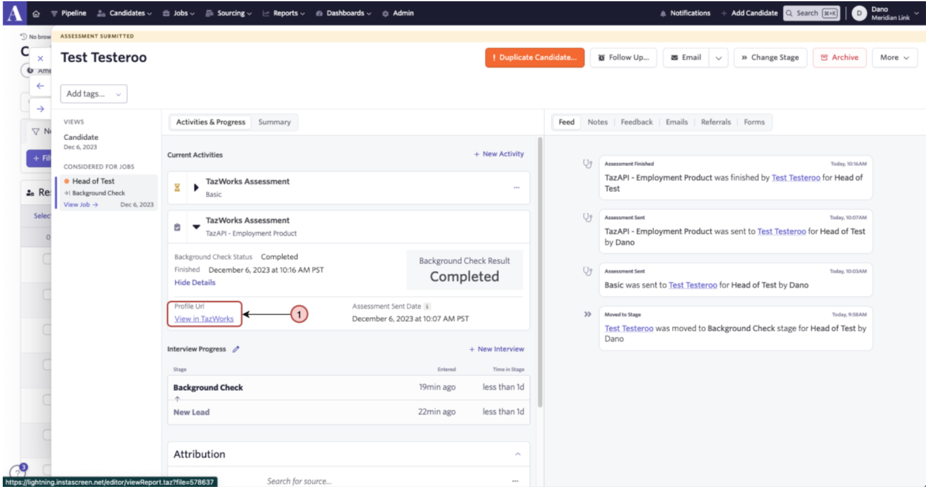Click the Follow Up button

pyautogui.click(x=623, y=57)
